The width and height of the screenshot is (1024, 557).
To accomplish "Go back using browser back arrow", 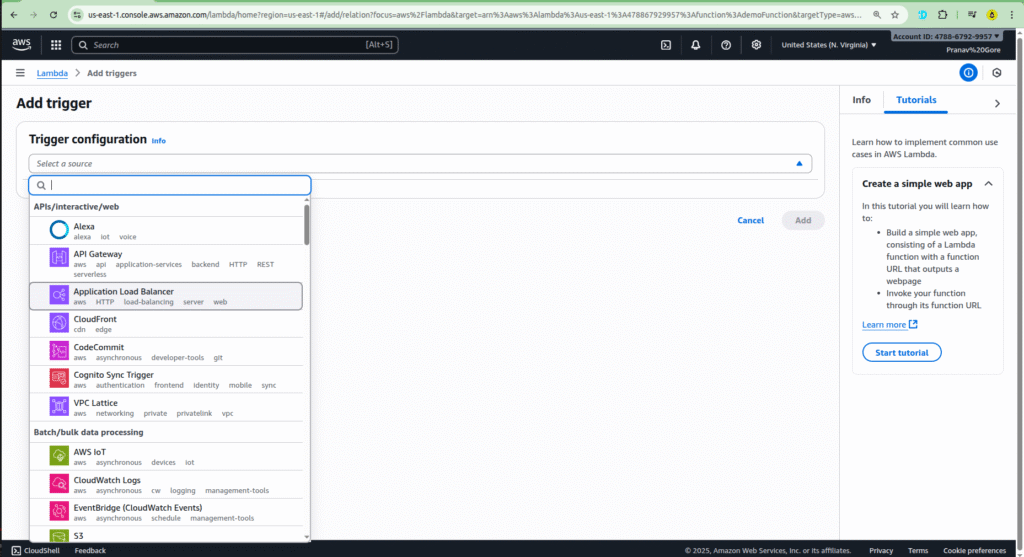I will click(14, 14).
